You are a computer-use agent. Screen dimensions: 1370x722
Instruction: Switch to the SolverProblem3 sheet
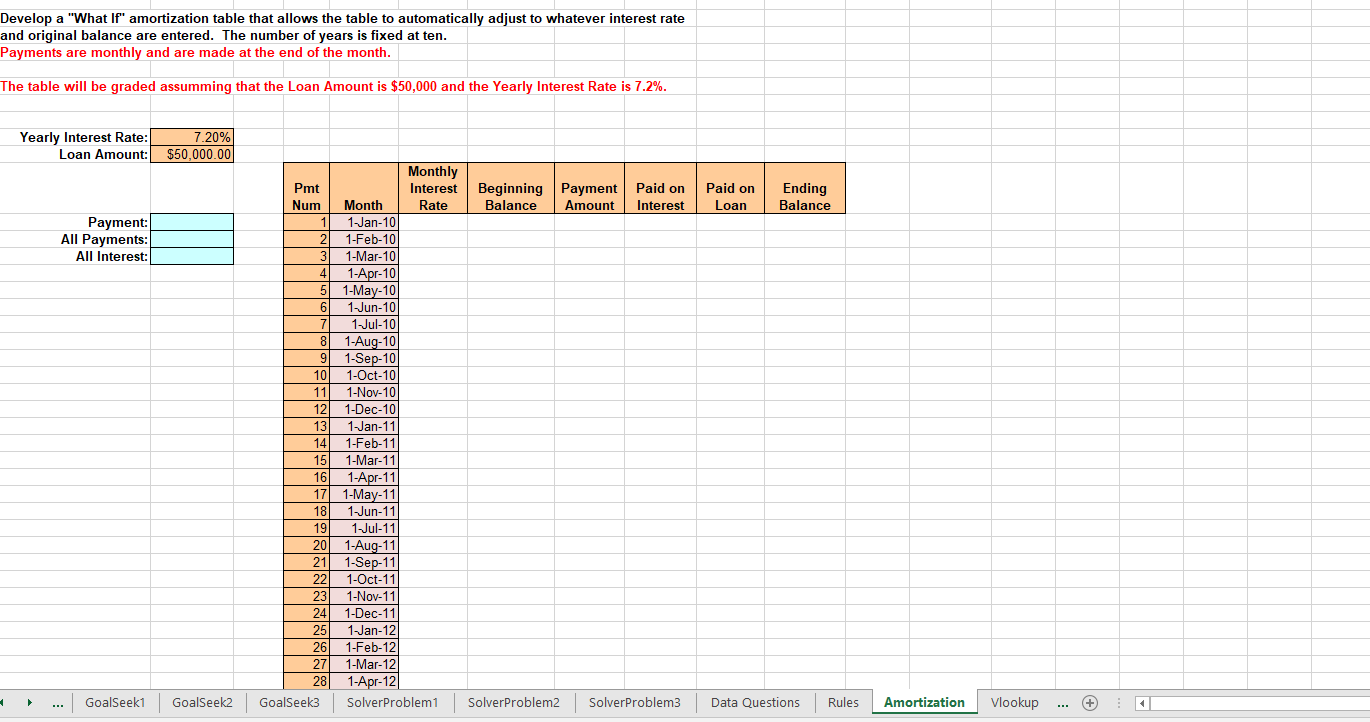[635, 703]
